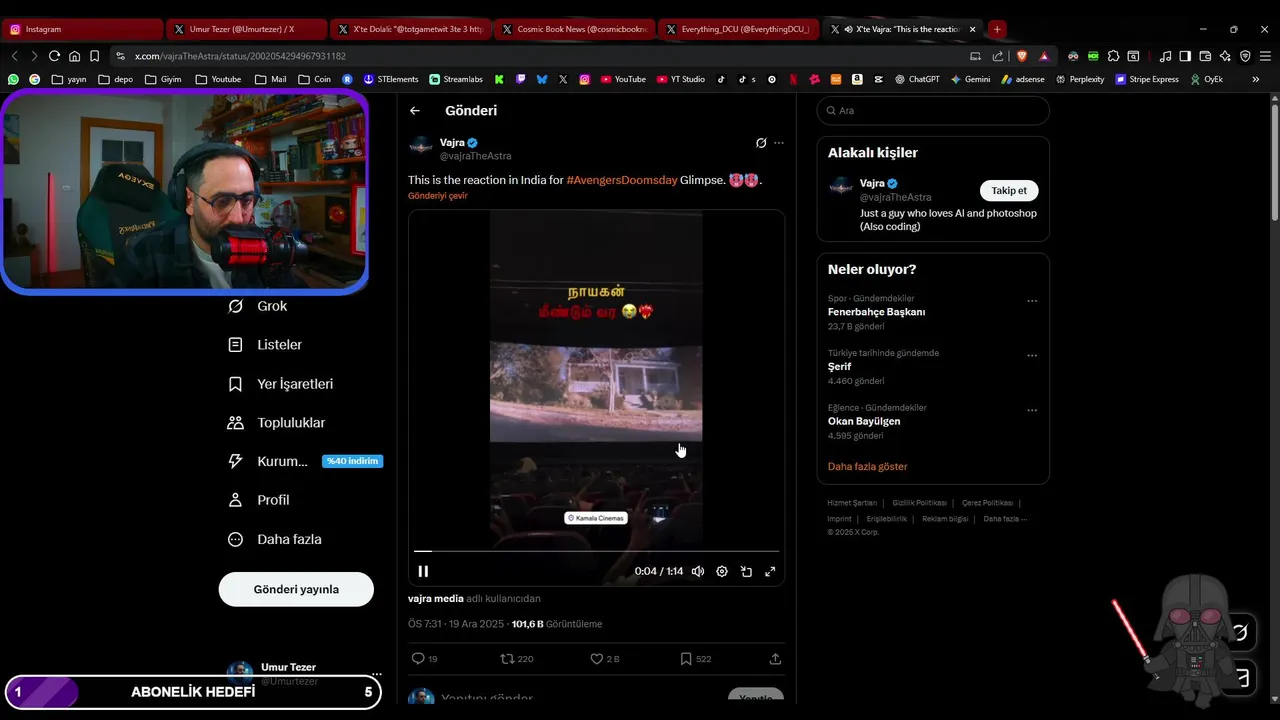Open the STElements bookmark

click(x=391, y=79)
